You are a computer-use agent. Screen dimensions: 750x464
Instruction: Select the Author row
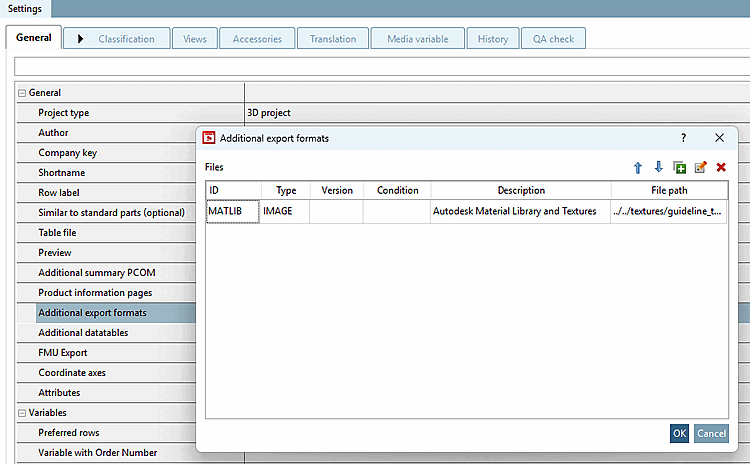(106, 133)
